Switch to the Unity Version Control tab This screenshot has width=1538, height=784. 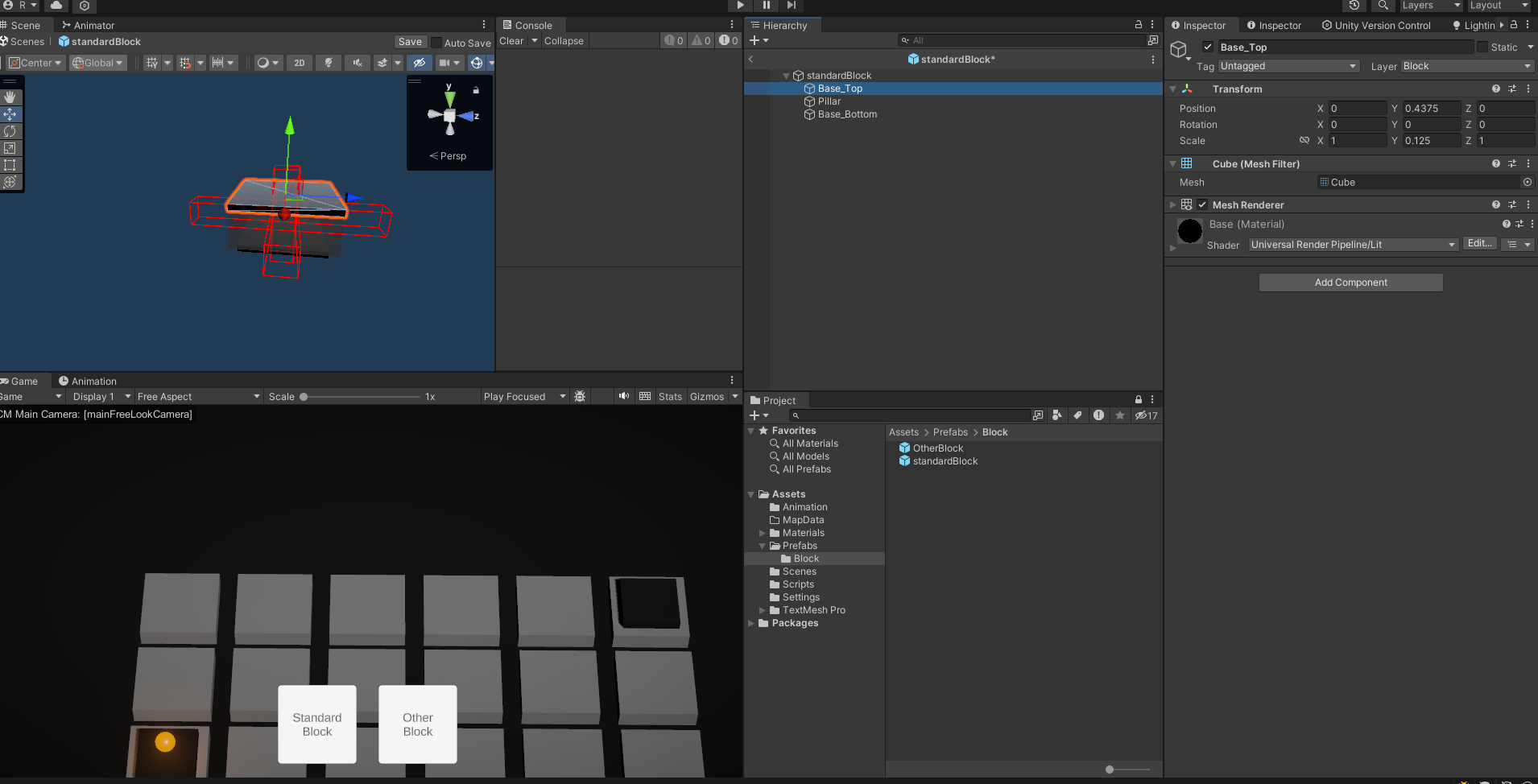pyautogui.click(x=1376, y=25)
